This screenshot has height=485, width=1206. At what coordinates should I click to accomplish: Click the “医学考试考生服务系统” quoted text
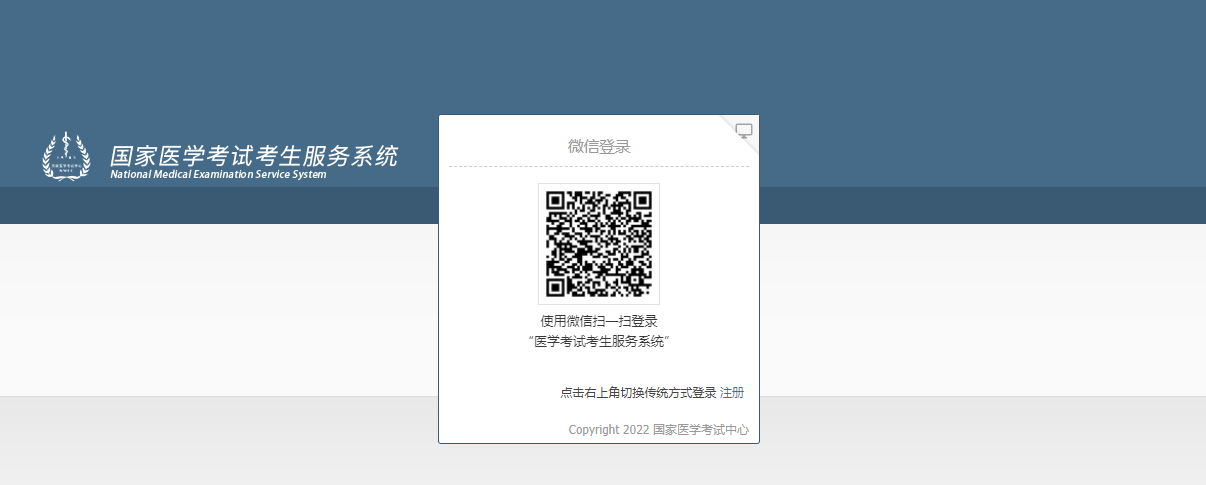[599, 341]
